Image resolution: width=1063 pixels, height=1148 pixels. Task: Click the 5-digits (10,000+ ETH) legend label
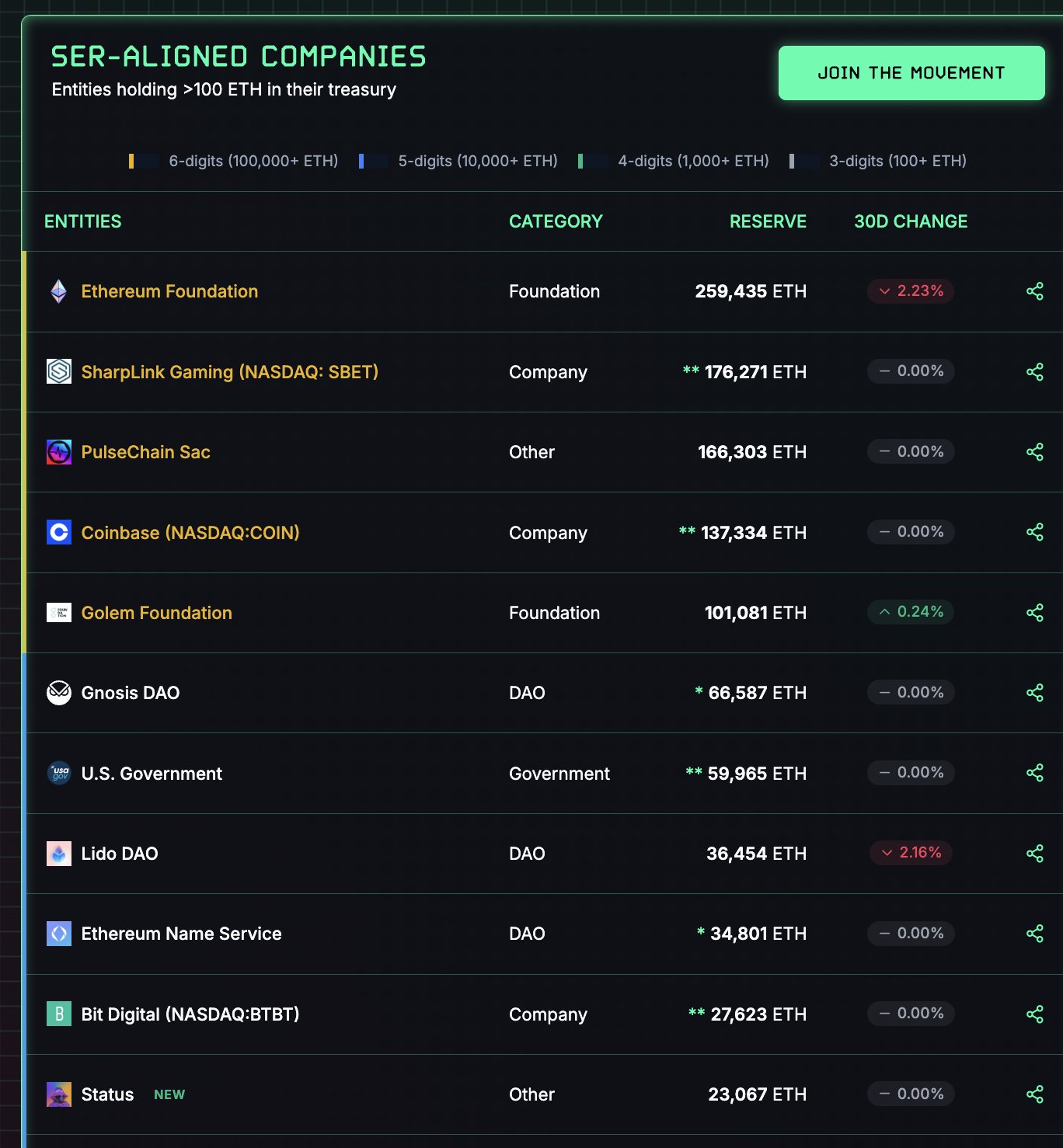[478, 161]
